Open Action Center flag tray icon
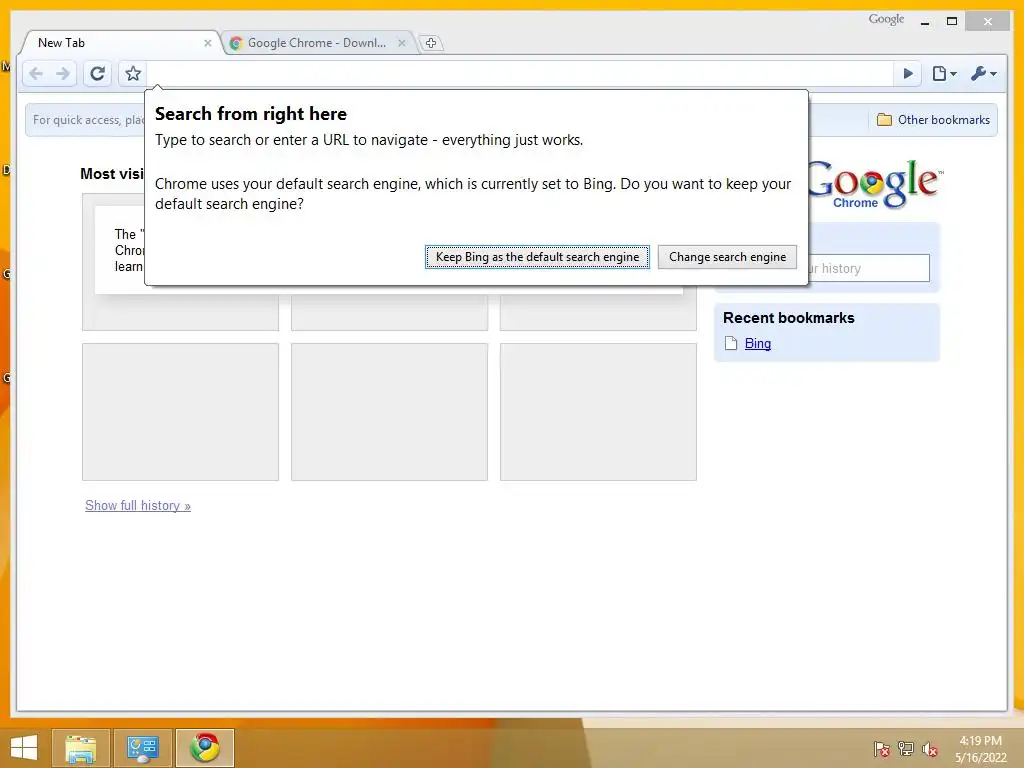This screenshot has height=768, width=1024. point(882,749)
